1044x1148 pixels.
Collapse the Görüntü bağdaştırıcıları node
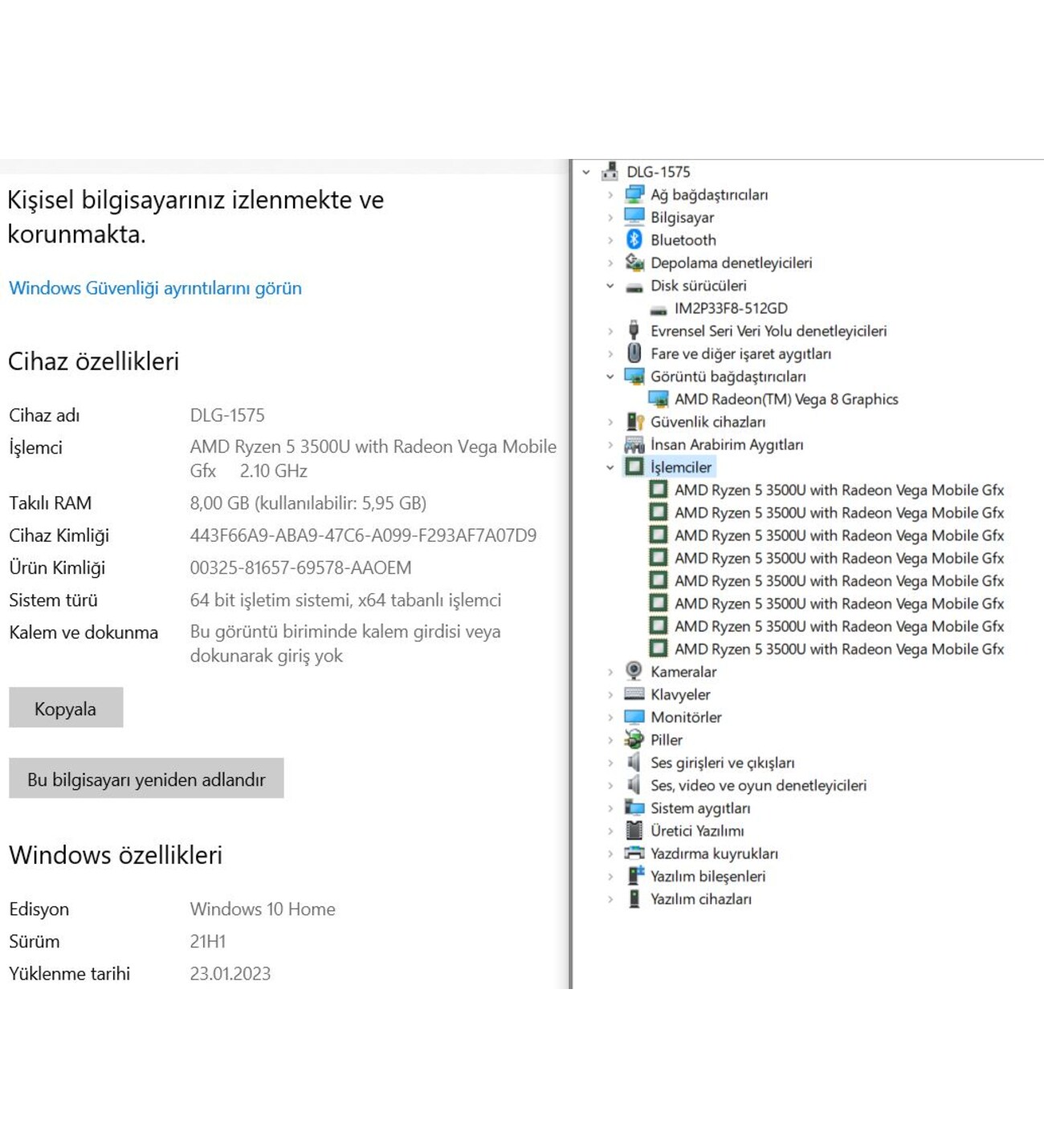point(610,376)
